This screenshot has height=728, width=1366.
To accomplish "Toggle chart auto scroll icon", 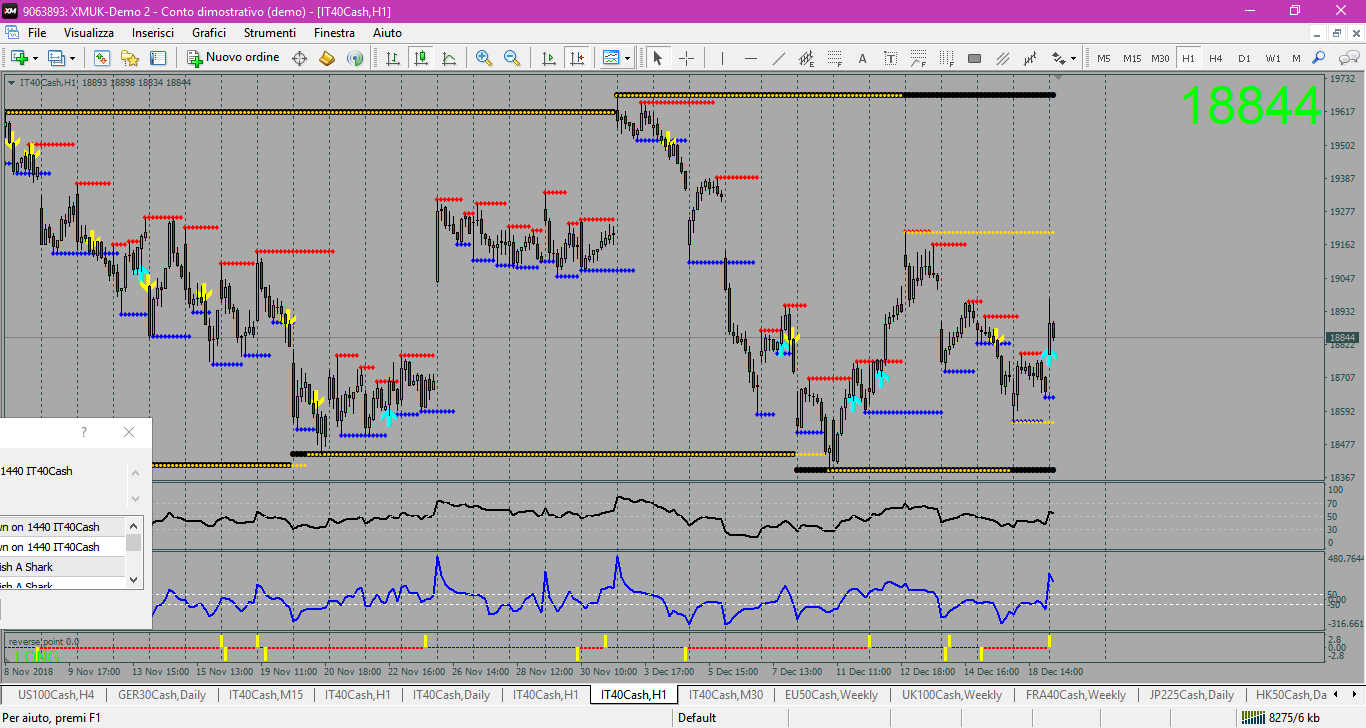I will (x=548, y=58).
